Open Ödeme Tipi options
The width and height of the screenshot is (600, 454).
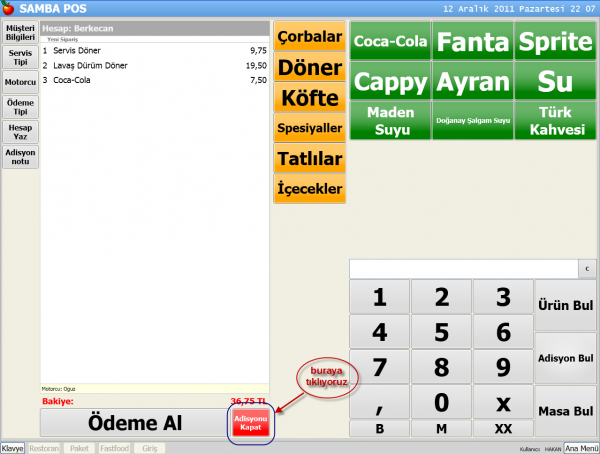(20, 107)
